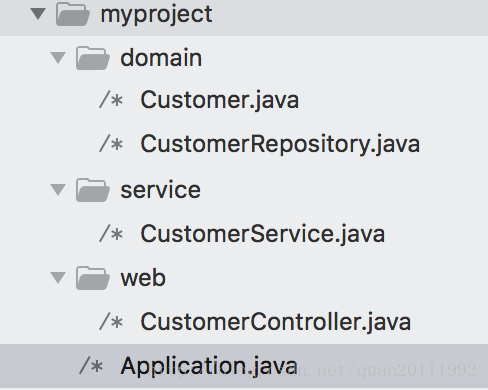Open Customer.java file

point(220,100)
